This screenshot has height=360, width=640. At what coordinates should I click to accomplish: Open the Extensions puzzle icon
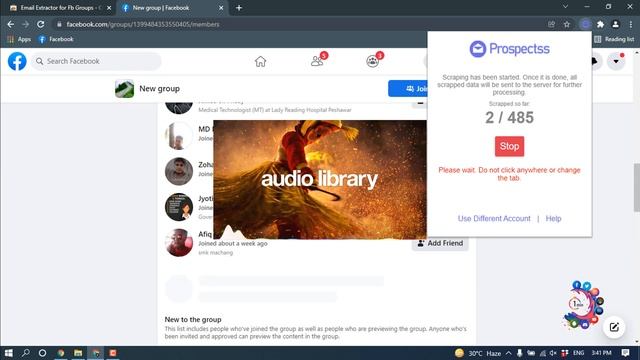tap(600, 24)
